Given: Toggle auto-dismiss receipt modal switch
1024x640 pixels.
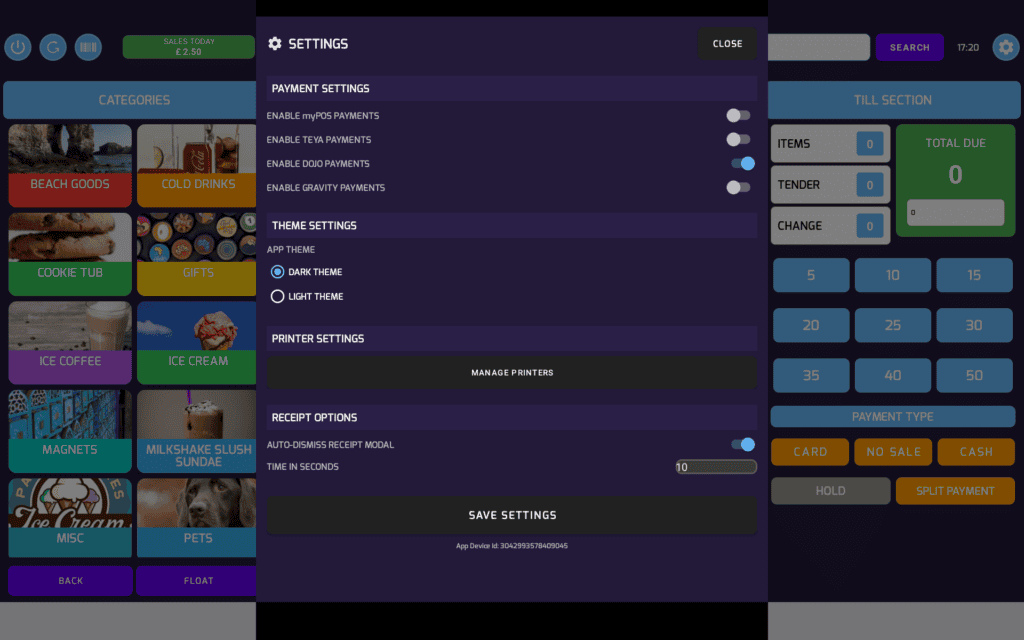Looking at the screenshot, I should pos(743,445).
